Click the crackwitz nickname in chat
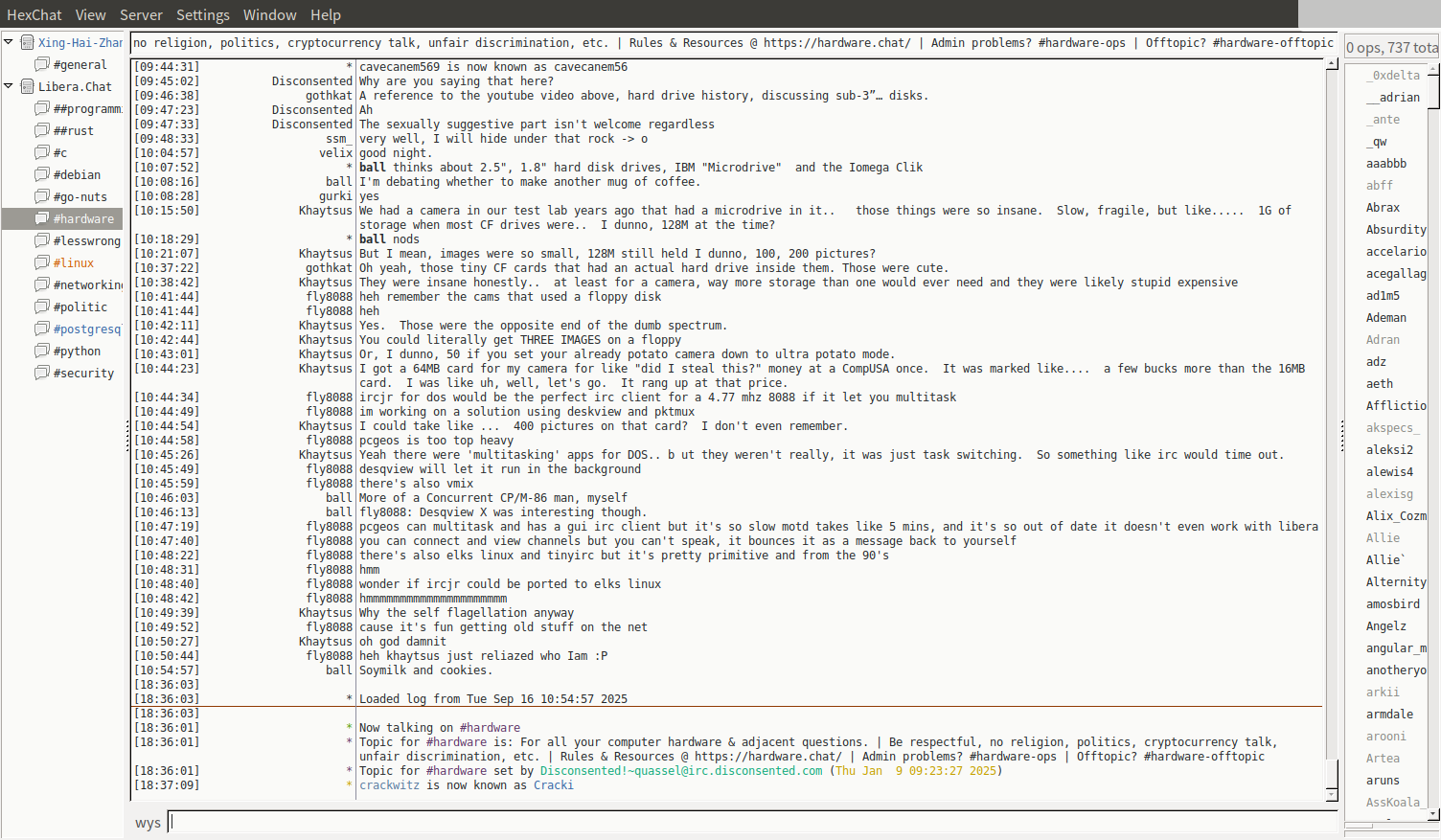Image resolution: width=1441 pixels, height=840 pixels. [389, 785]
